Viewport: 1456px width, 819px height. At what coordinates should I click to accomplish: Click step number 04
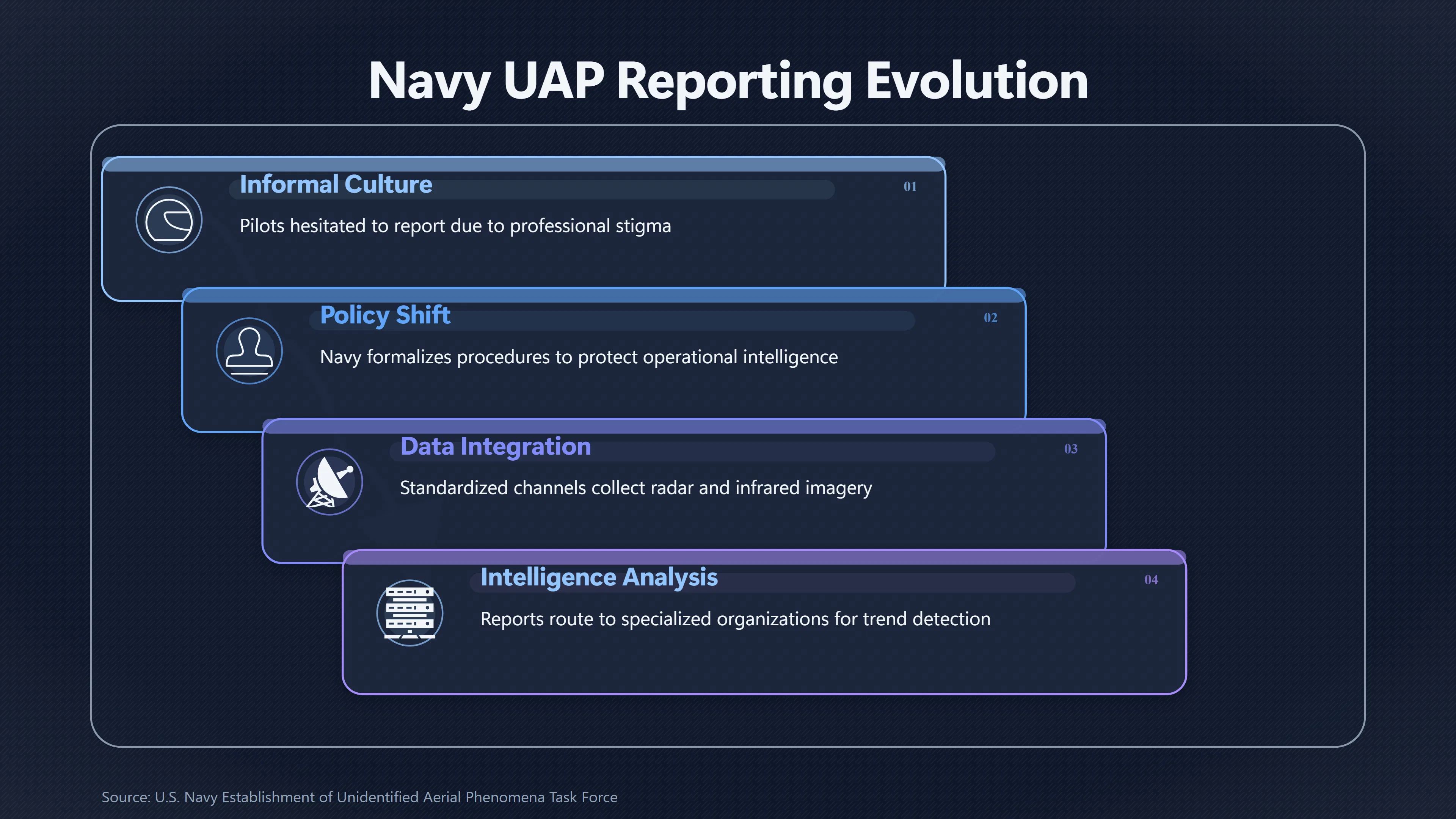[1151, 580]
